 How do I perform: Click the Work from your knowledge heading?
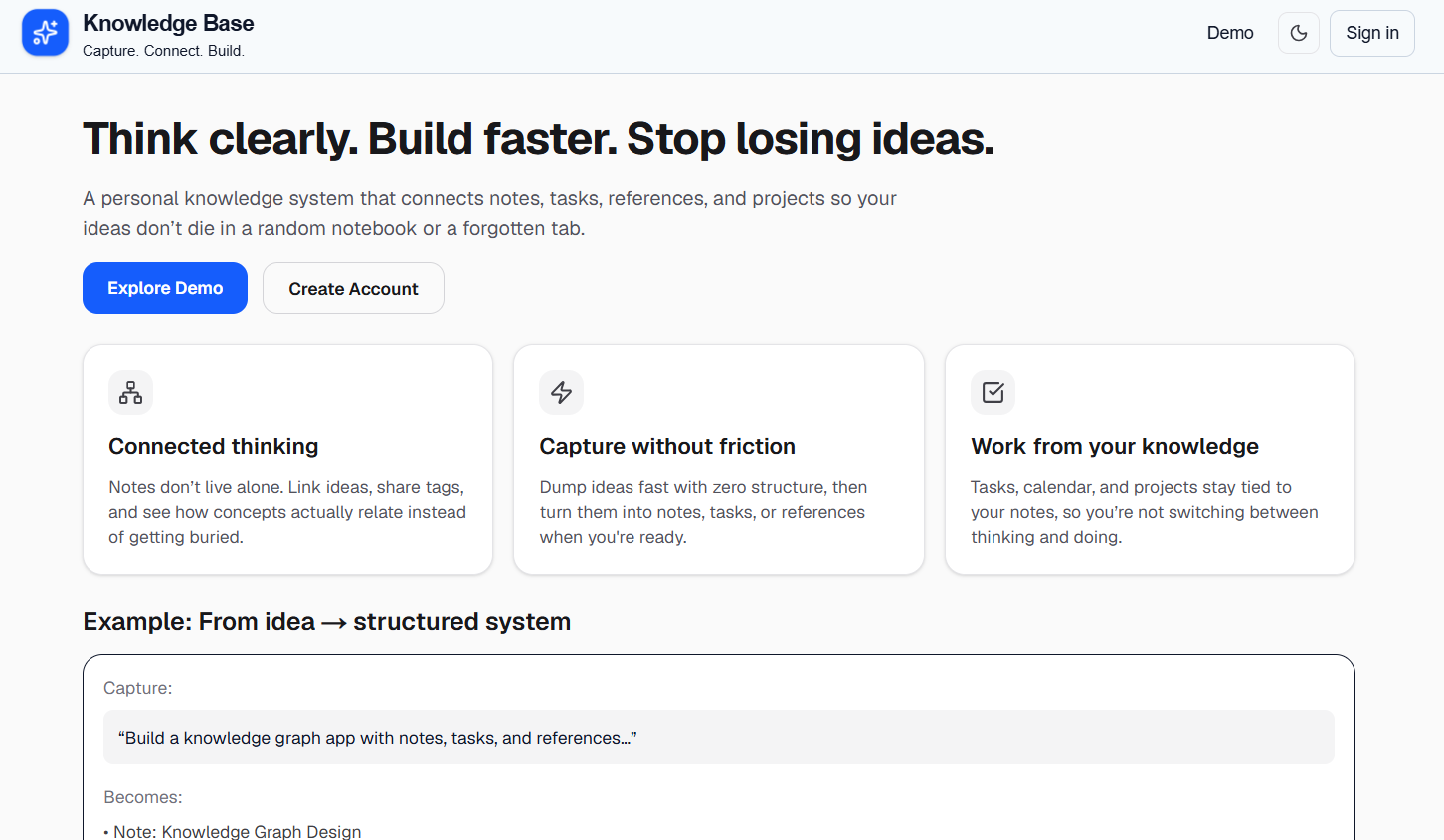pos(1115,446)
